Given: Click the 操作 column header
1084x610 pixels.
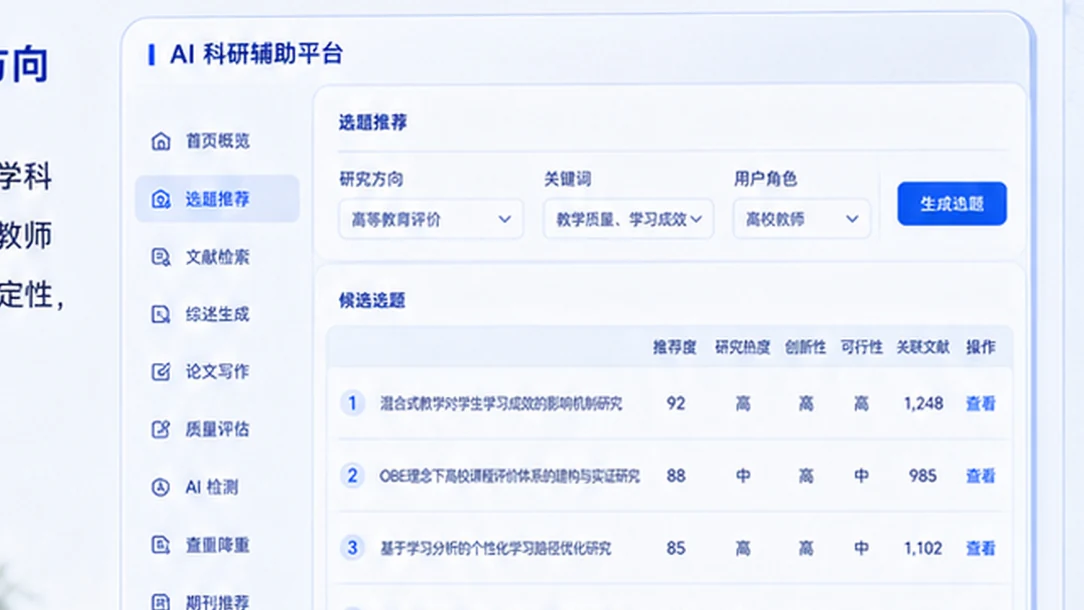Looking at the screenshot, I should click(980, 347).
